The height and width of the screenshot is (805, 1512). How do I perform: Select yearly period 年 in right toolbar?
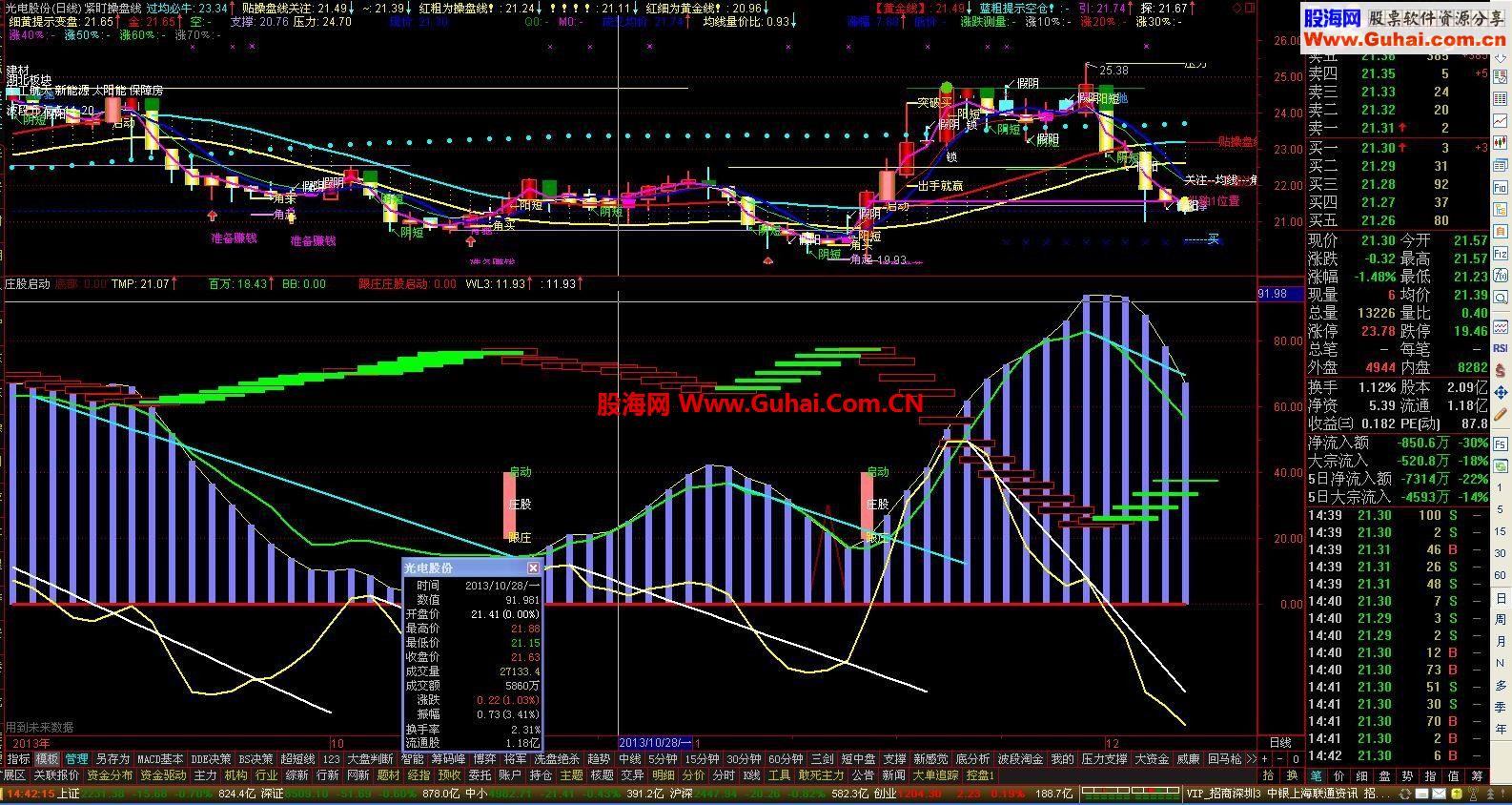1501,730
